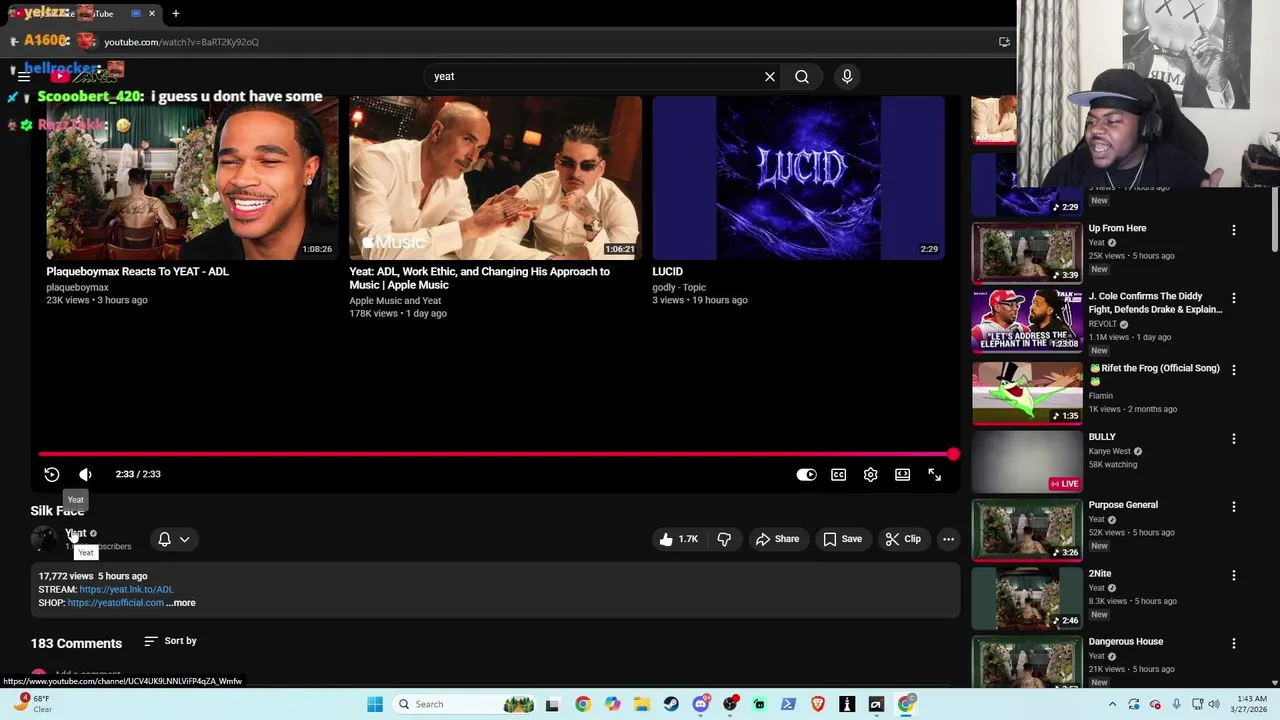
Task: Open the LUCID video thumbnail
Action: [x=798, y=178]
